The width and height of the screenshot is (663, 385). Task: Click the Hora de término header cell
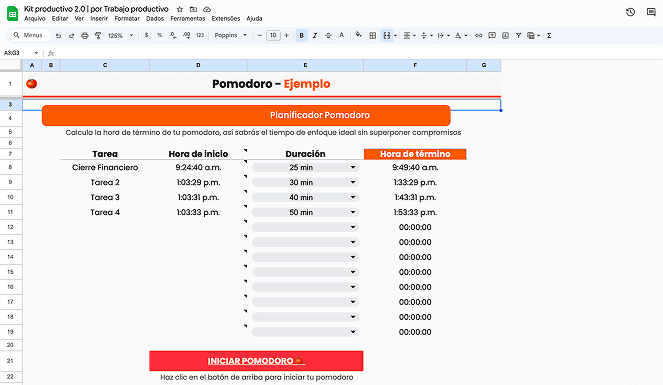pos(415,154)
